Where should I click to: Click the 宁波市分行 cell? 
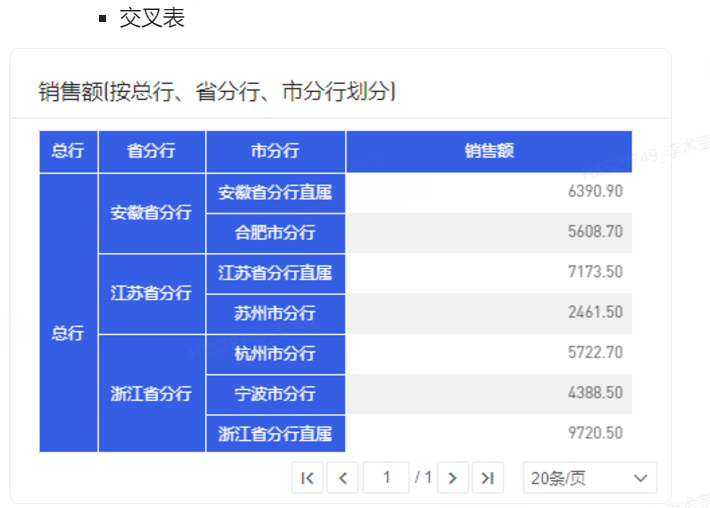275,393
